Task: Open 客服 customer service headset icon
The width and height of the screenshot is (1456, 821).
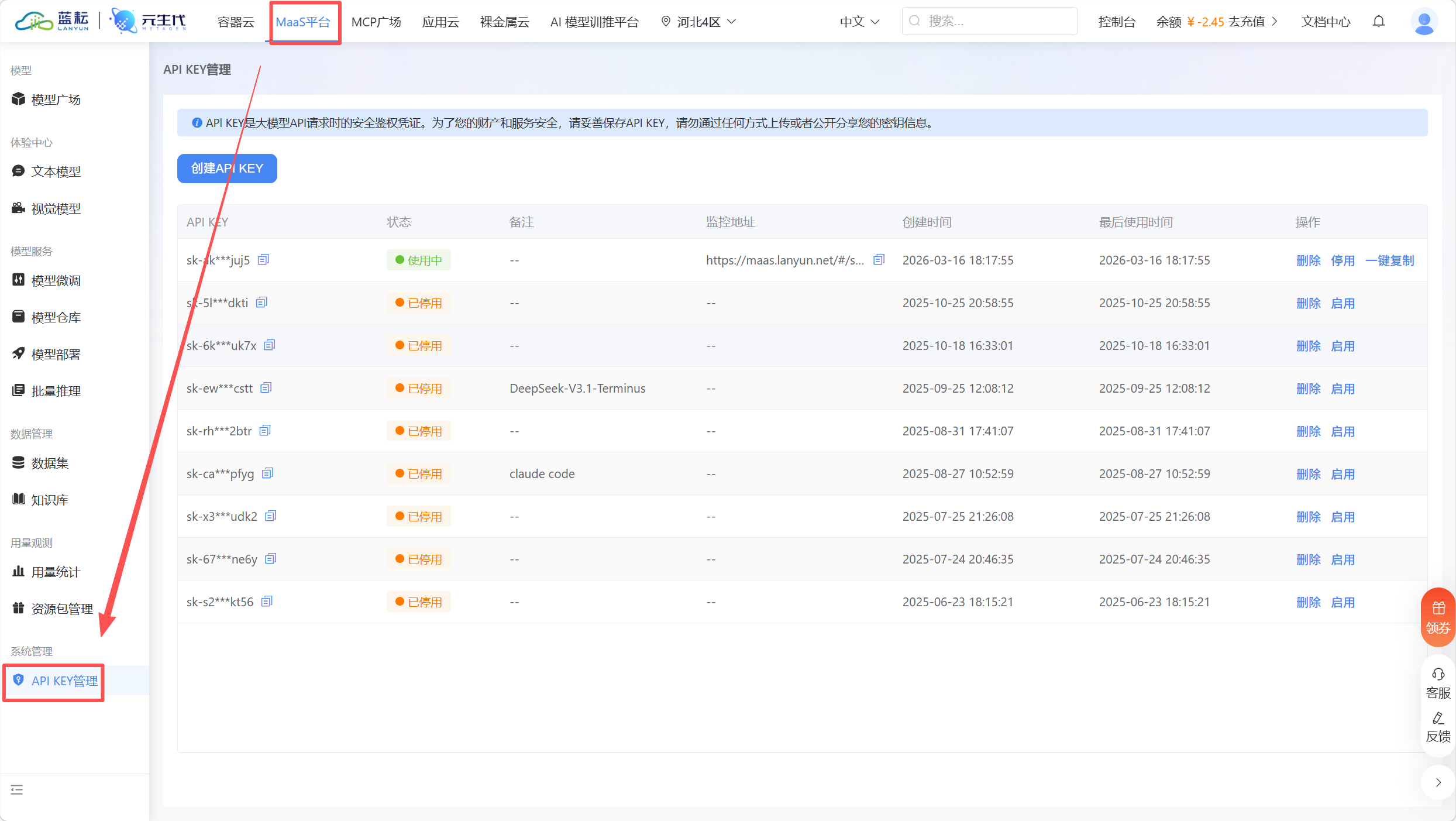Action: point(1438,674)
